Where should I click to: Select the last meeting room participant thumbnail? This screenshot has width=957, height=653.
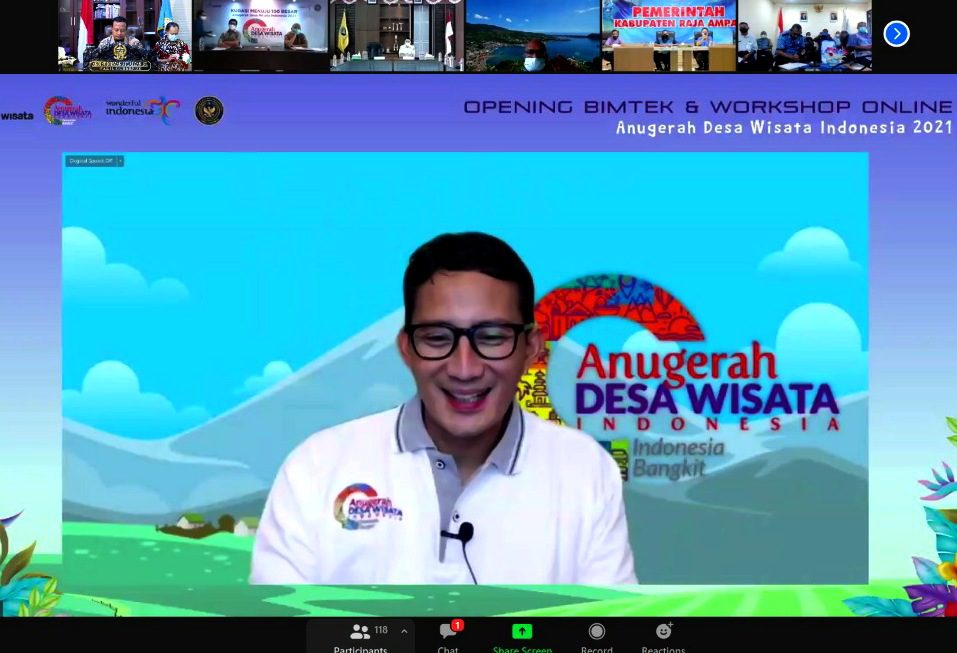(805, 35)
